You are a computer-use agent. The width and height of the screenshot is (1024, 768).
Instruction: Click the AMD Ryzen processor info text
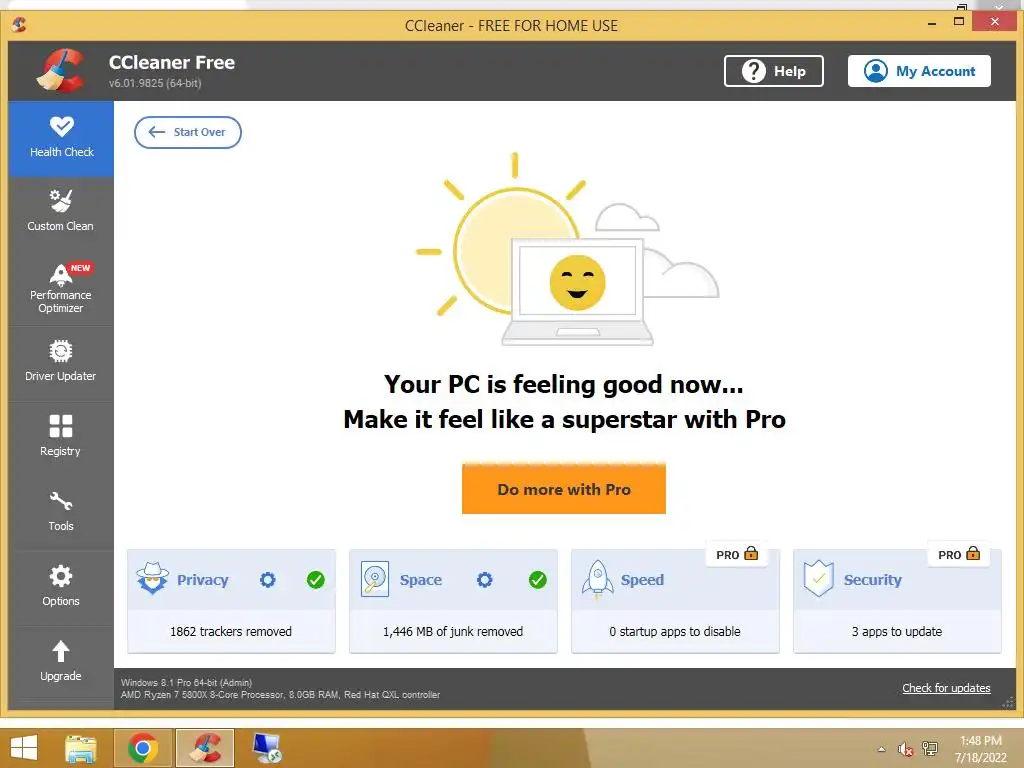click(280, 695)
